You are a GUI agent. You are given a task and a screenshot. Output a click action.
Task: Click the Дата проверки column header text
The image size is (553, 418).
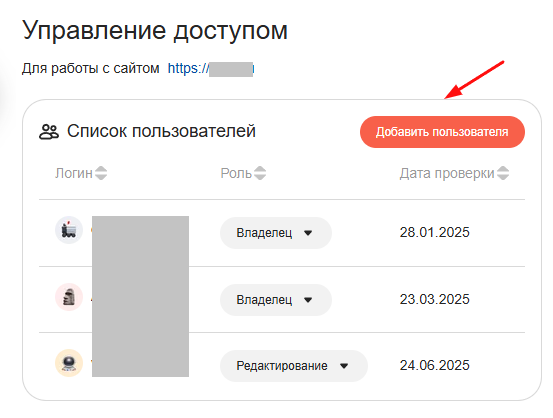447,174
